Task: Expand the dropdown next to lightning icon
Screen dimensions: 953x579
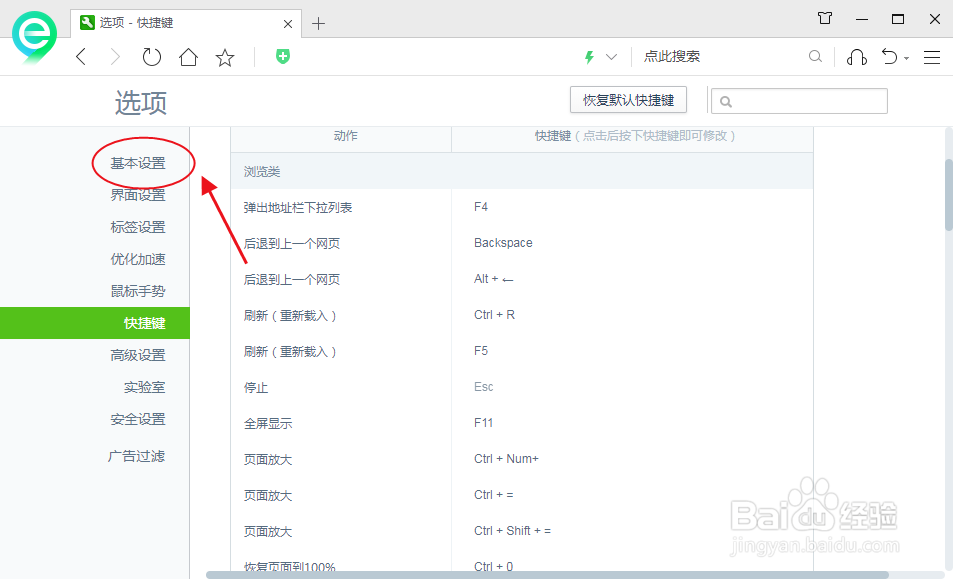Action: (x=611, y=57)
